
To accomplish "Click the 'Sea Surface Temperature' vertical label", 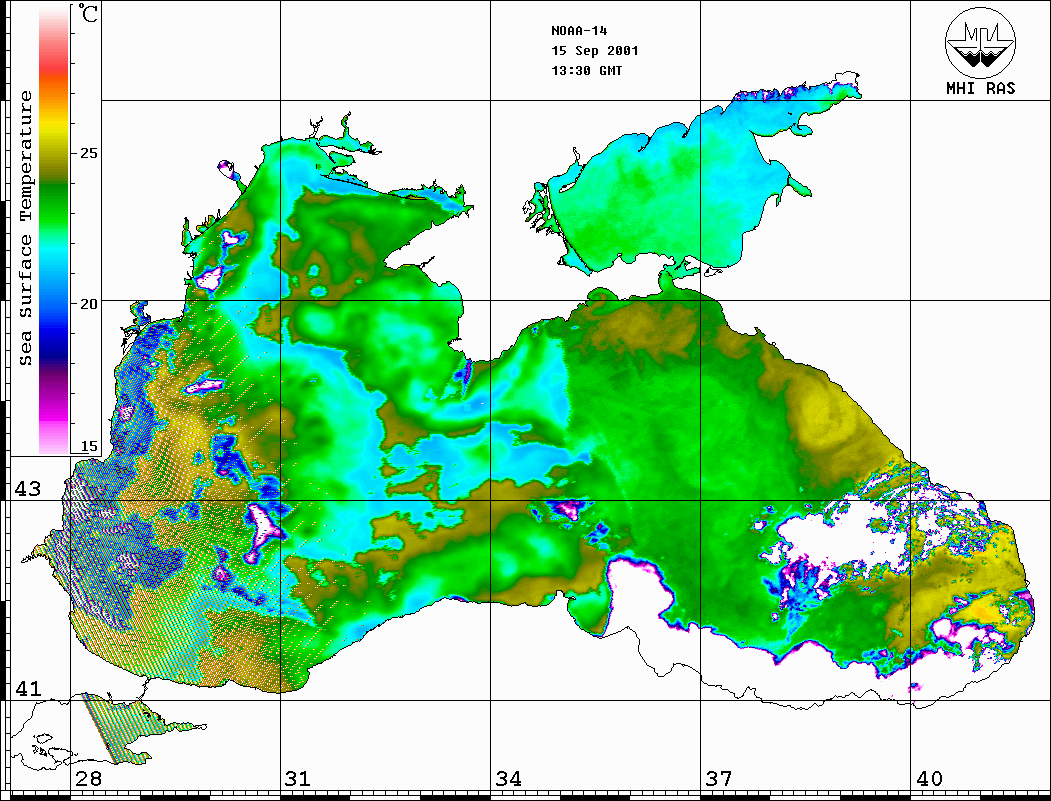I will point(25,228).
